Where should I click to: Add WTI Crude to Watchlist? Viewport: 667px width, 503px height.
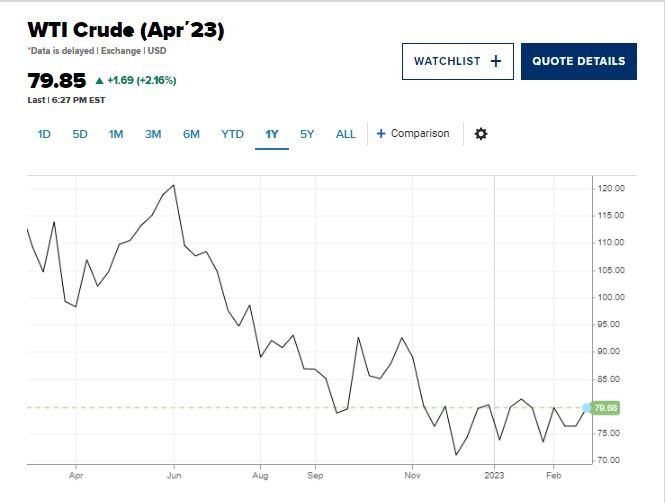click(458, 61)
